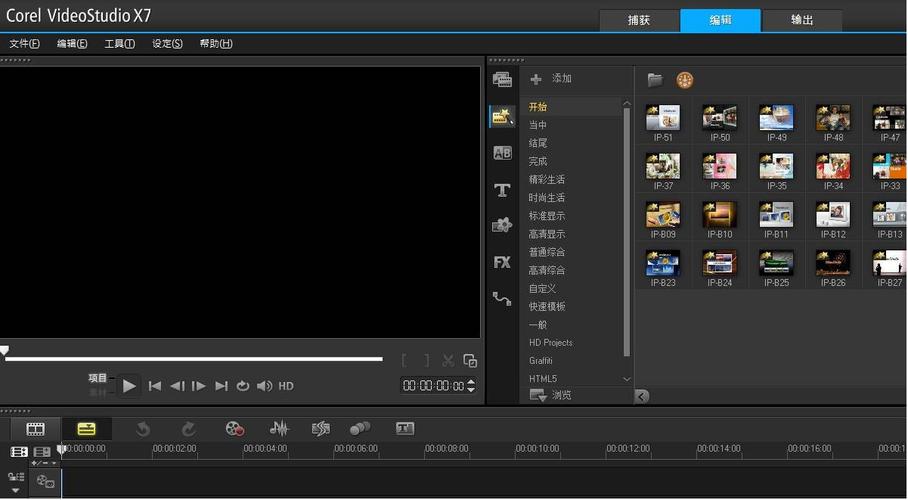Click the 添加 add button
This screenshot has width=908, height=500.
click(x=551, y=79)
